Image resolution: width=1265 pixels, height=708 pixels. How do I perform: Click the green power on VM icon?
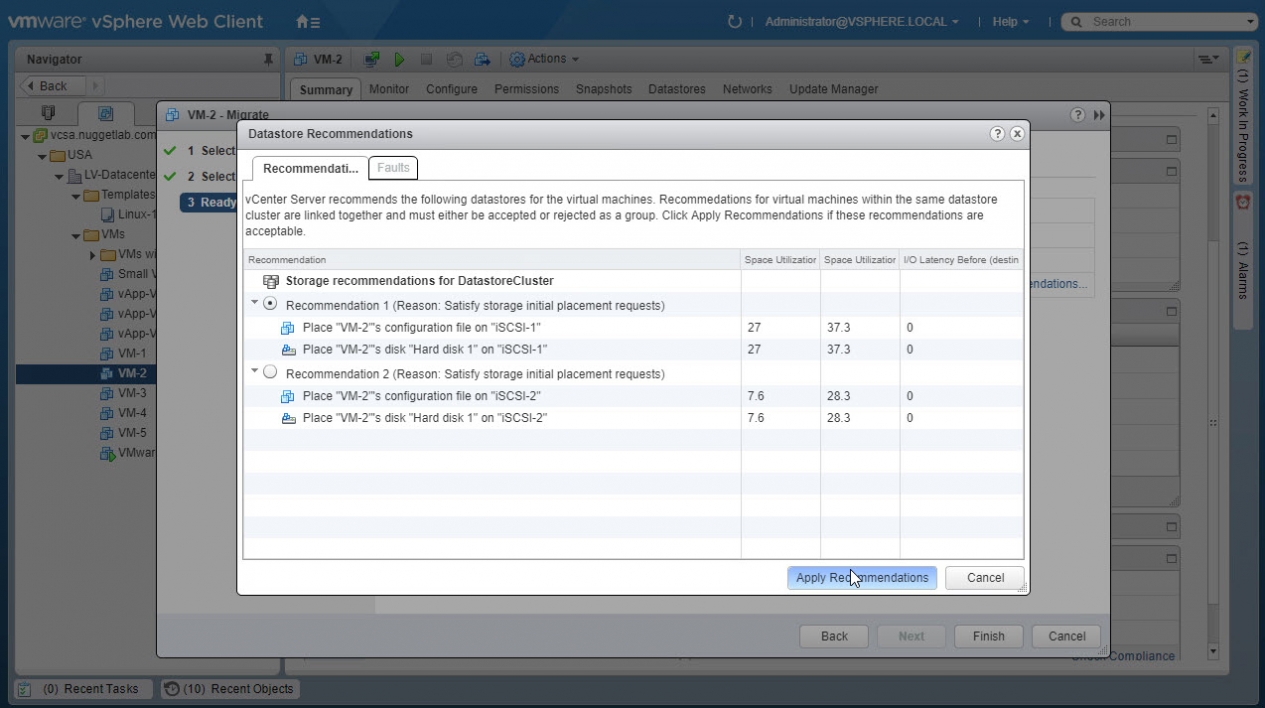click(x=399, y=60)
